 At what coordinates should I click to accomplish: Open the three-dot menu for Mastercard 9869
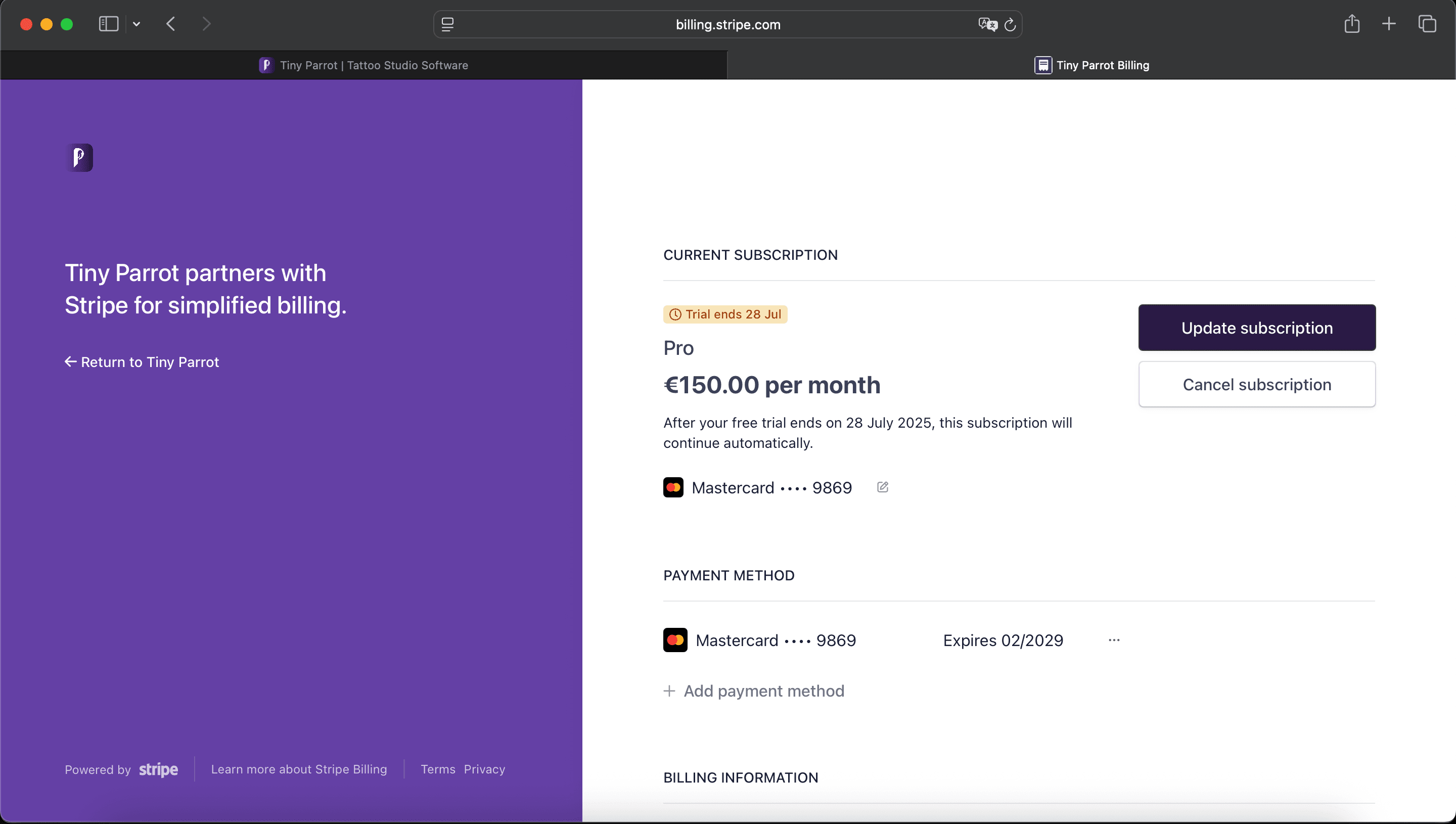[x=1114, y=640]
